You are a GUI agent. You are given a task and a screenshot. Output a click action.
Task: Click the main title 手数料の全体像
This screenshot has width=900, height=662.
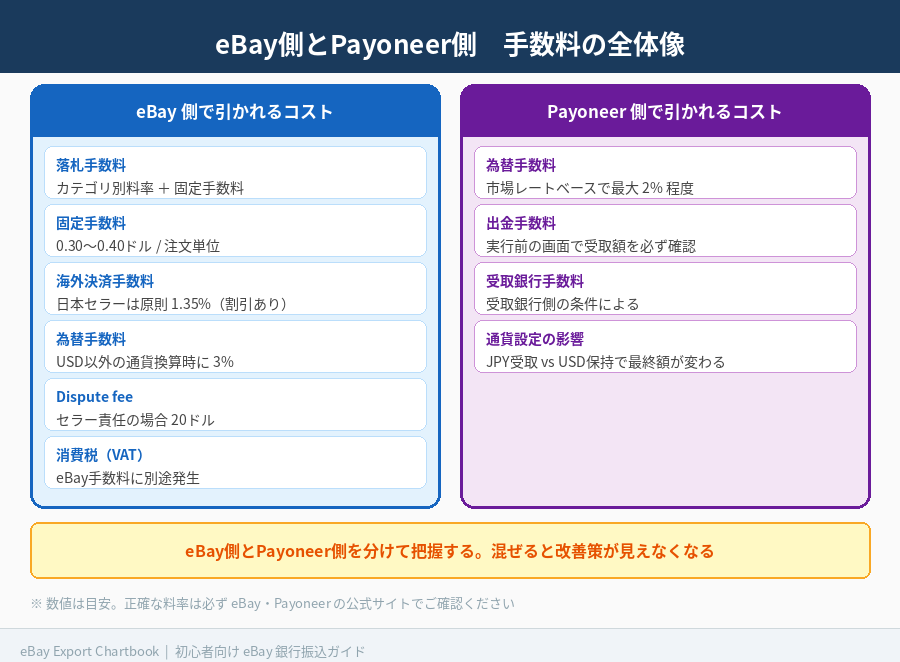[450, 45]
